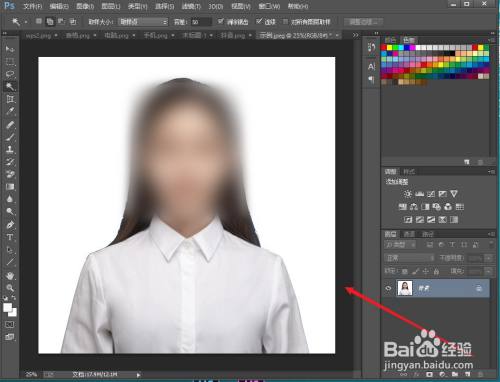Select the Blur tool
Viewport: 500px width, 382px height.
[x=10, y=199]
